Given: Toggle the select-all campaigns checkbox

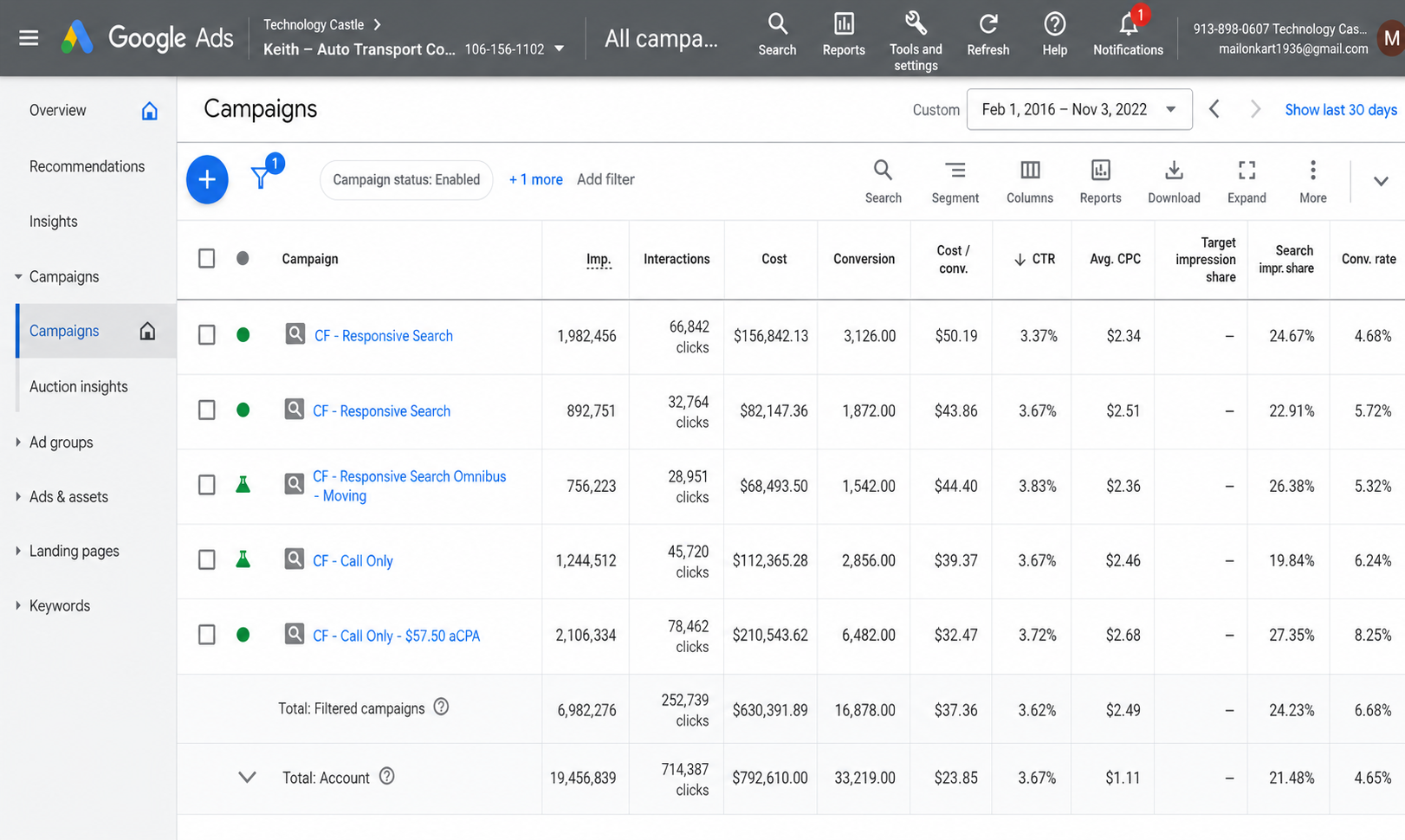Looking at the screenshot, I should coord(206,258).
